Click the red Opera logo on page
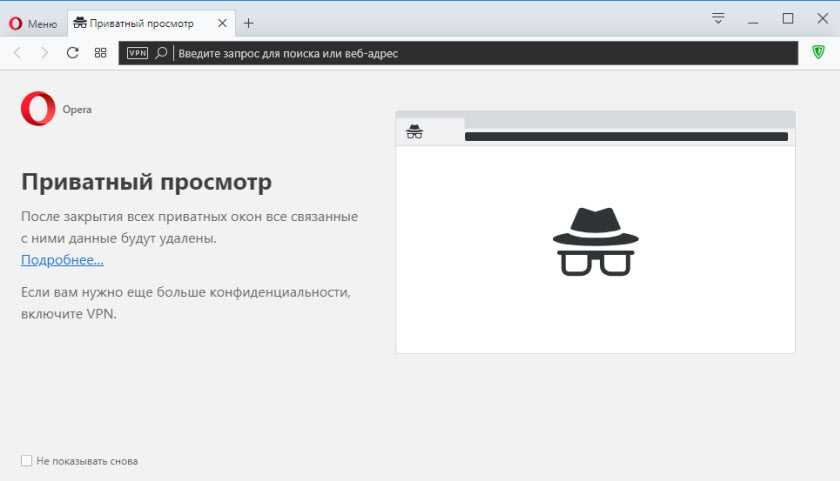 click(38, 109)
